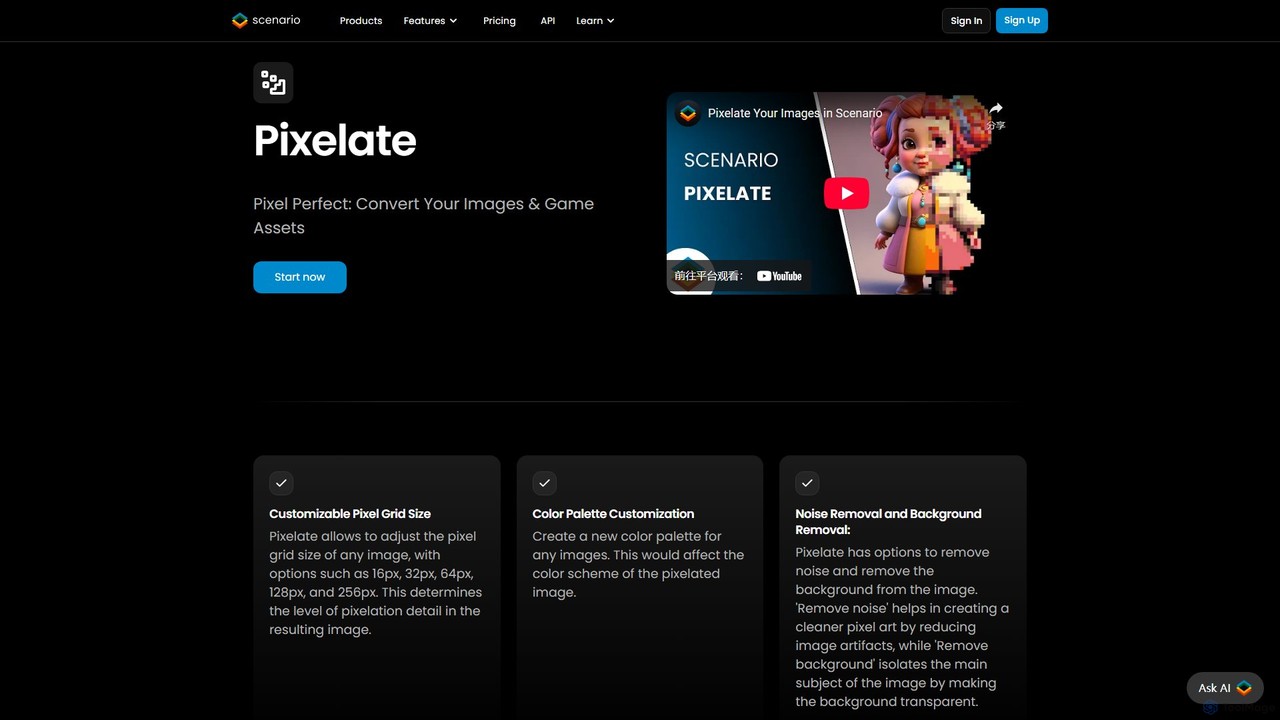Click the video title Pixelate Your Images in Scenario

[x=795, y=113]
